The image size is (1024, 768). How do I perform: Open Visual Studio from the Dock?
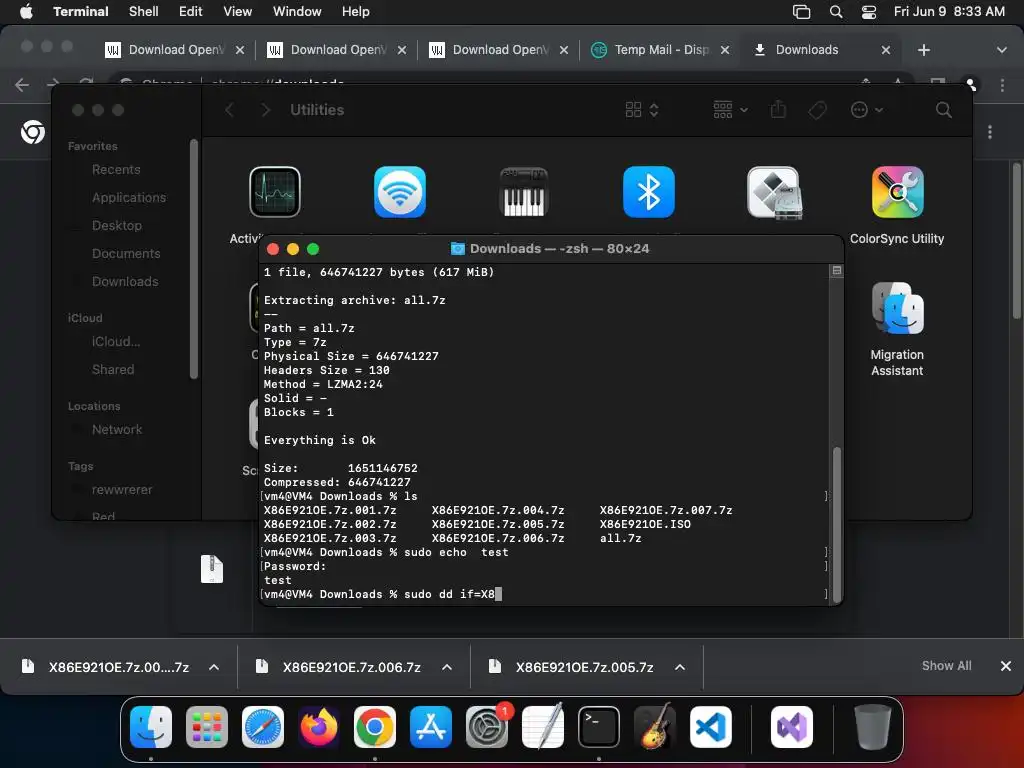[x=792, y=727]
